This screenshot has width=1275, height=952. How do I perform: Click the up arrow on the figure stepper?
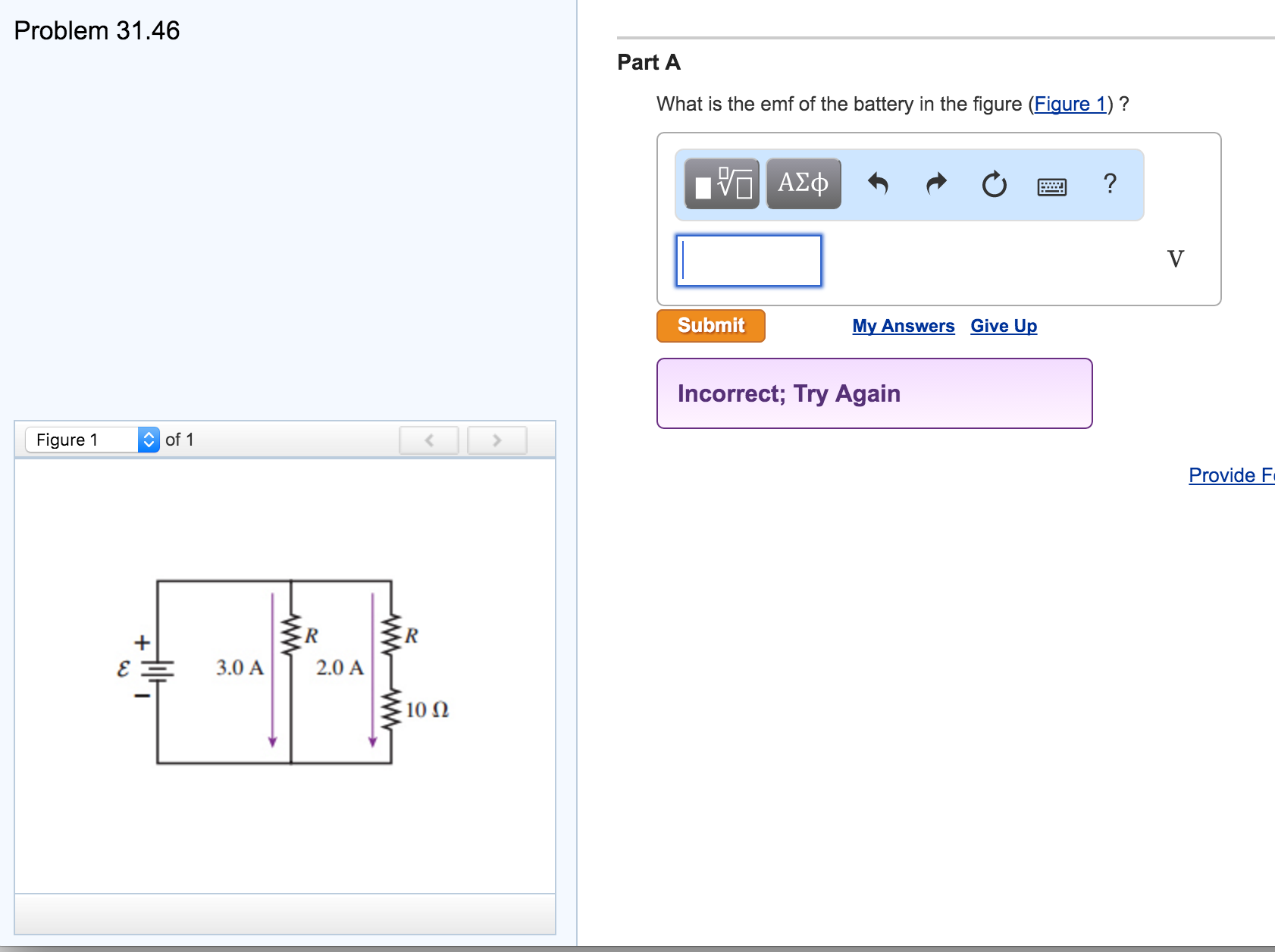[149, 434]
